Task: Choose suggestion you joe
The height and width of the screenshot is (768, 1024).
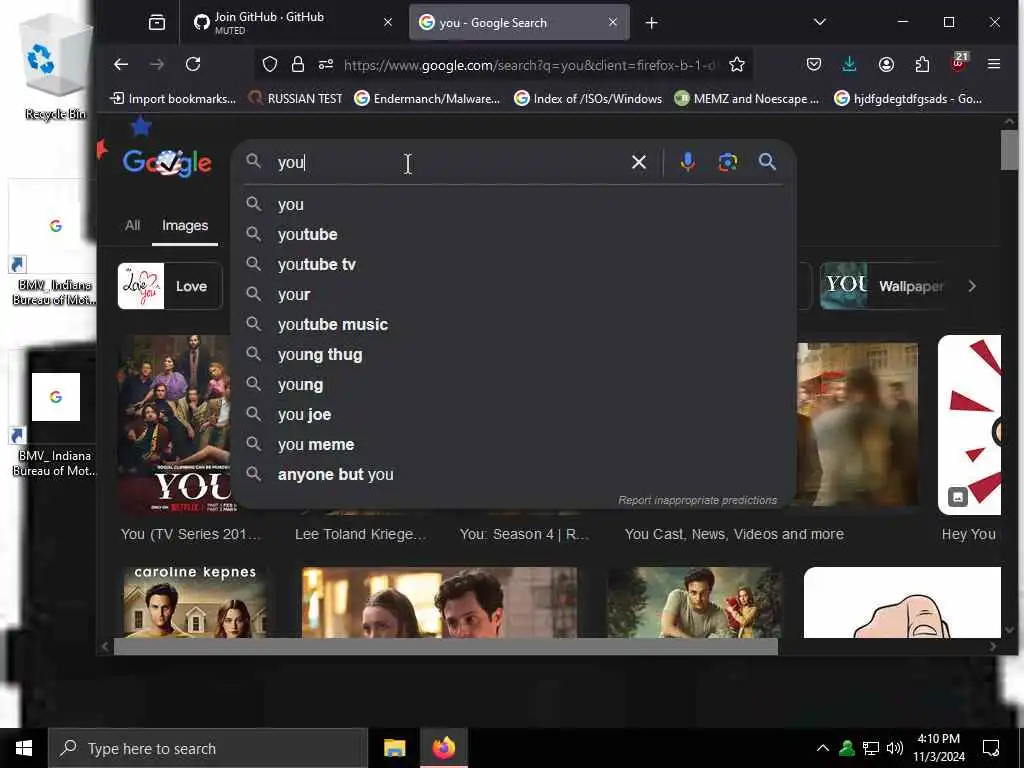Action: click(513, 415)
